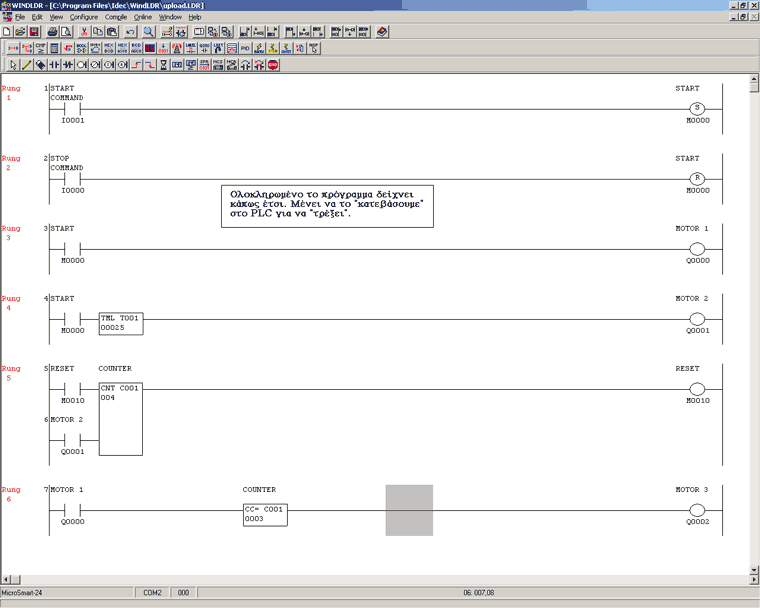
Task: Click the New file icon
Action: (8, 32)
